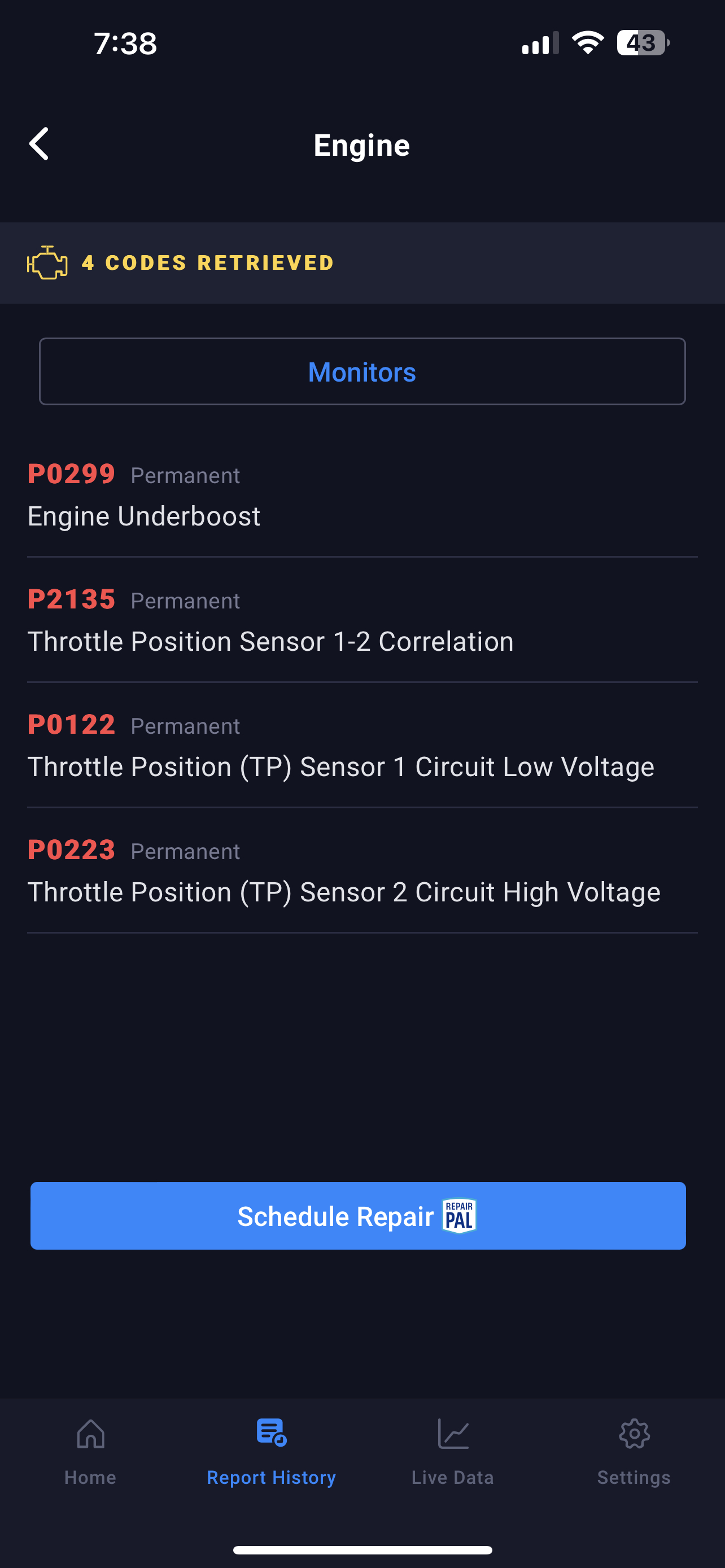
Task: Tap the Settings tab label
Action: pyautogui.click(x=634, y=1478)
